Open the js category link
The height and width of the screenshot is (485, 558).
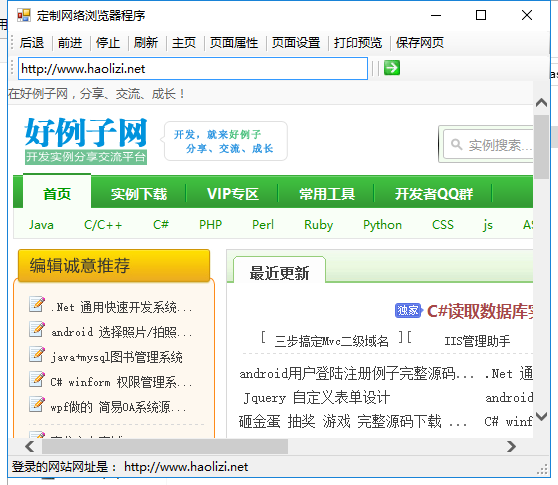(488, 225)
